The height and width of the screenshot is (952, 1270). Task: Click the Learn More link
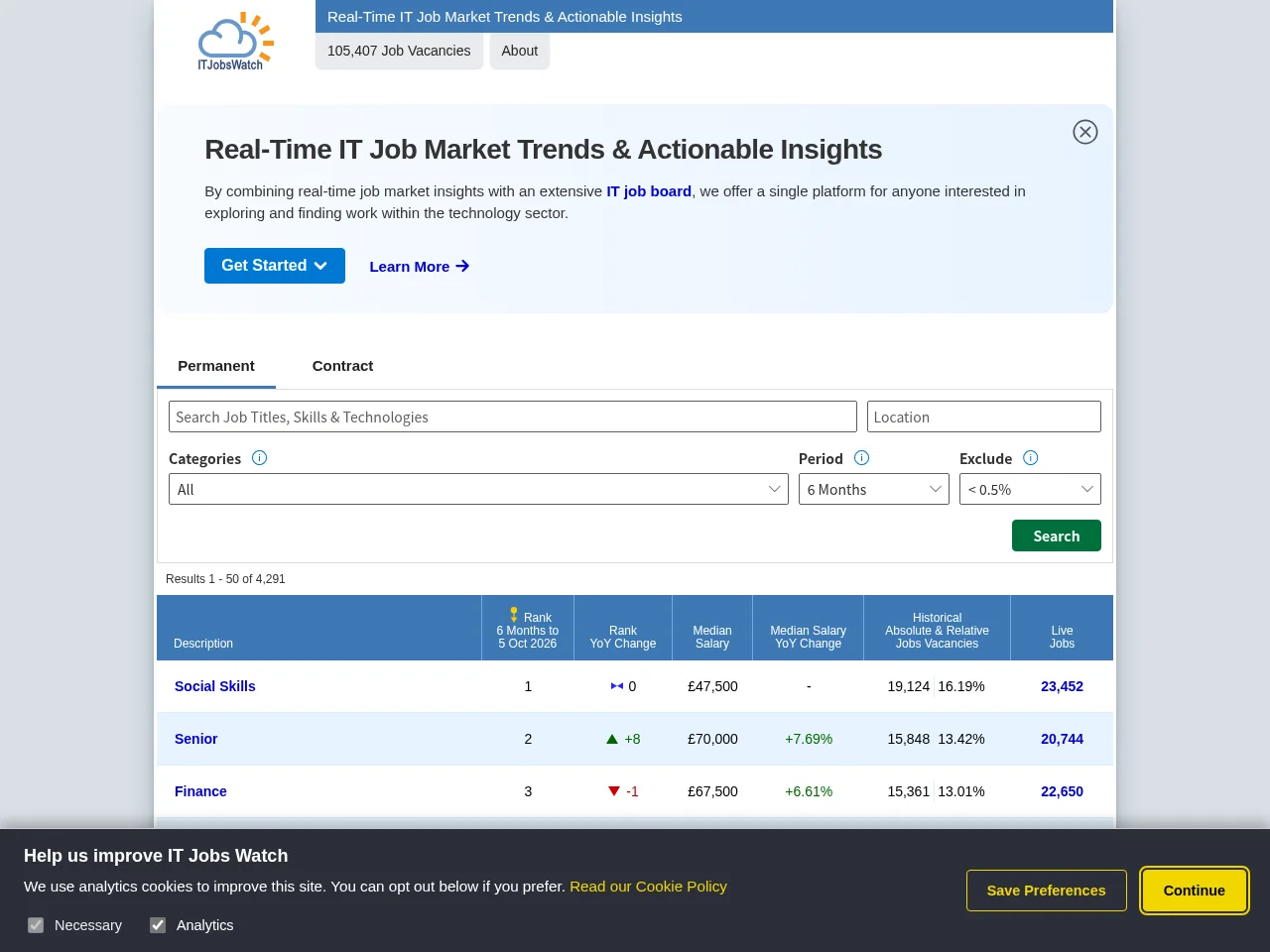420,267
